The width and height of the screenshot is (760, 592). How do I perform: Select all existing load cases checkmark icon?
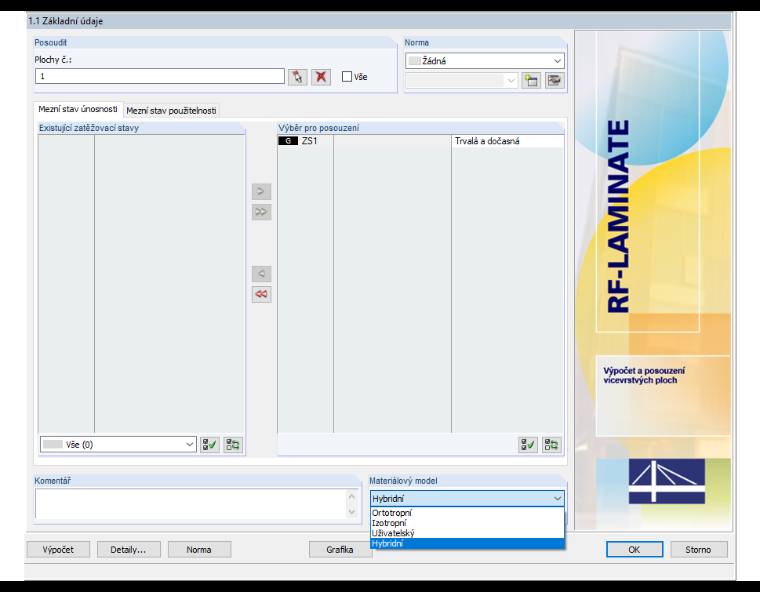pos(210,445)
